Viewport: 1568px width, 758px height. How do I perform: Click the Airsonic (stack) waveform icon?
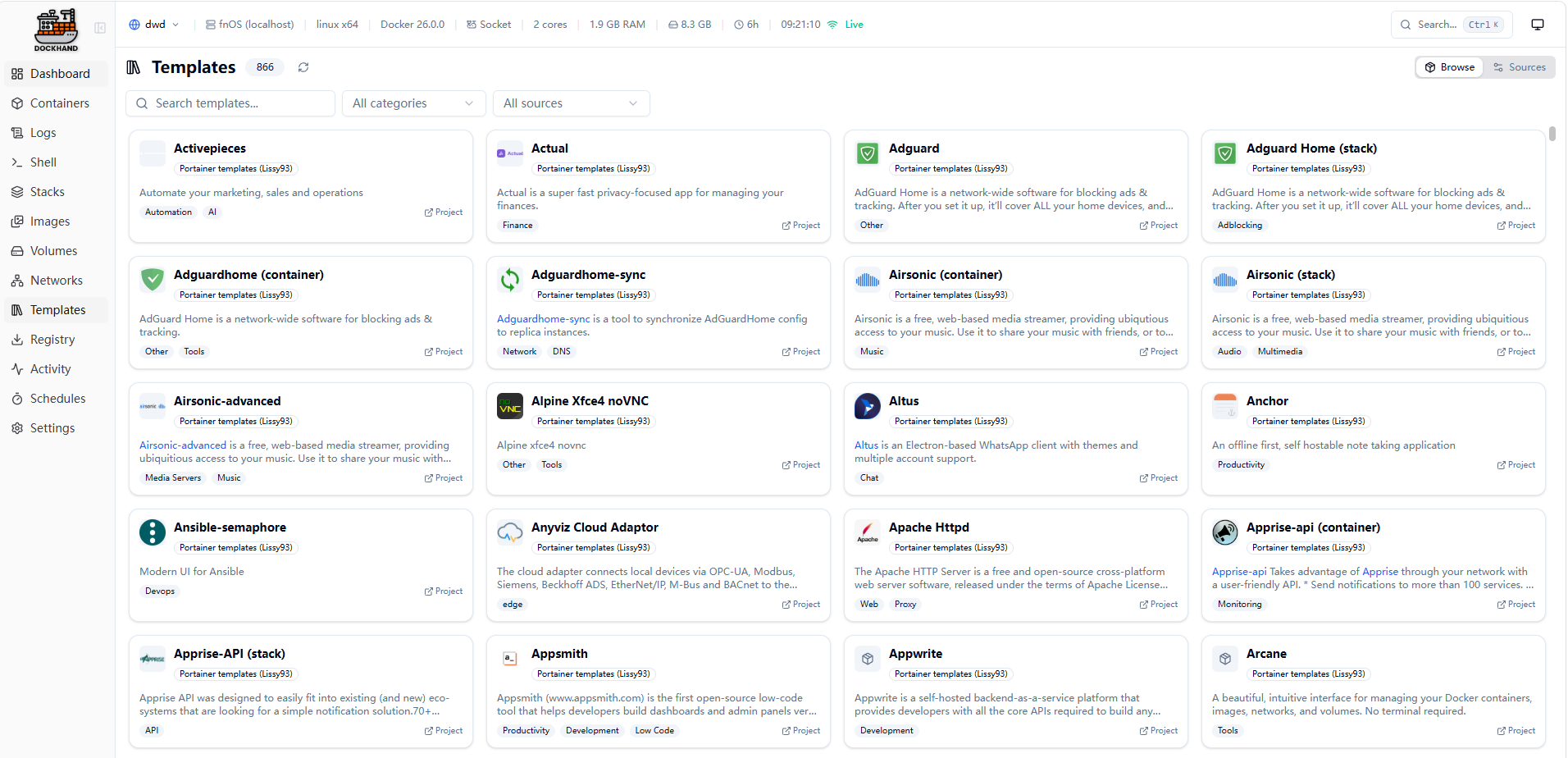[1225, 280]
